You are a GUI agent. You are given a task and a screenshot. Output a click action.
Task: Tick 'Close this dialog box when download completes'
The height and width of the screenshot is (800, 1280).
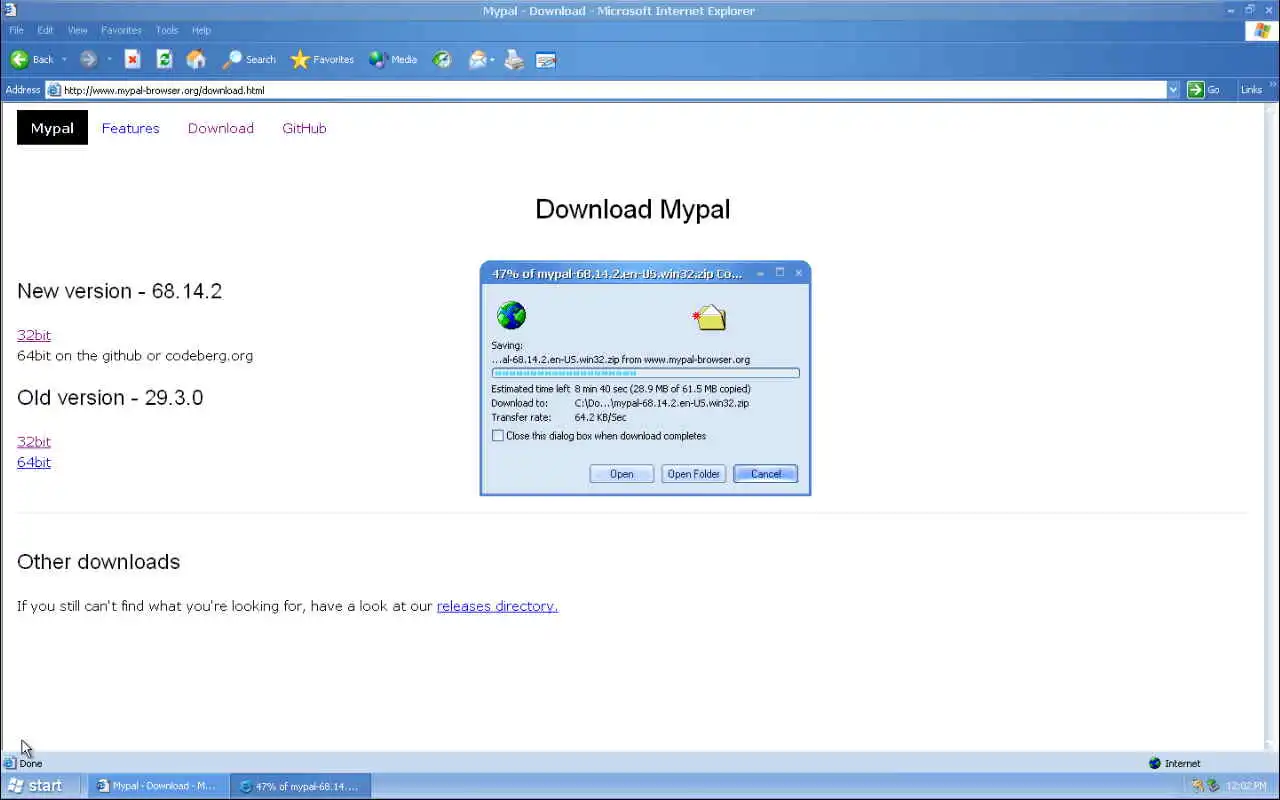tap(498, 436)
